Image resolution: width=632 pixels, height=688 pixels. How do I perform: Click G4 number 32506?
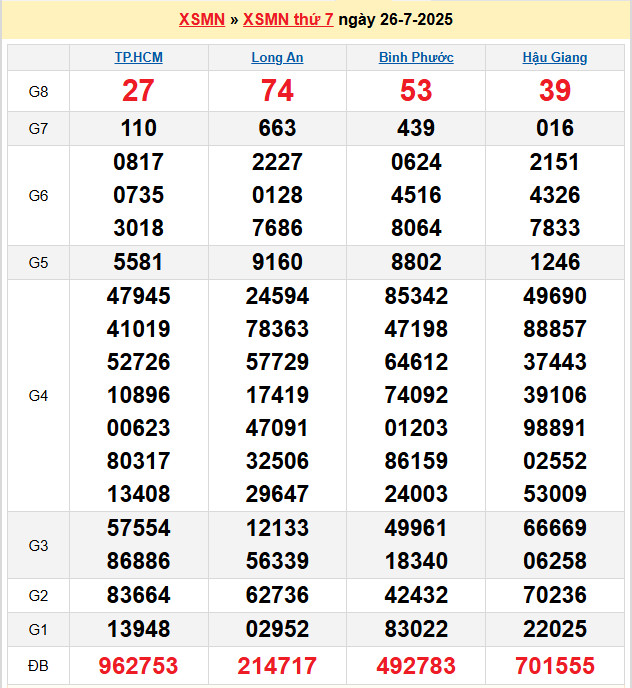[277, 461]
